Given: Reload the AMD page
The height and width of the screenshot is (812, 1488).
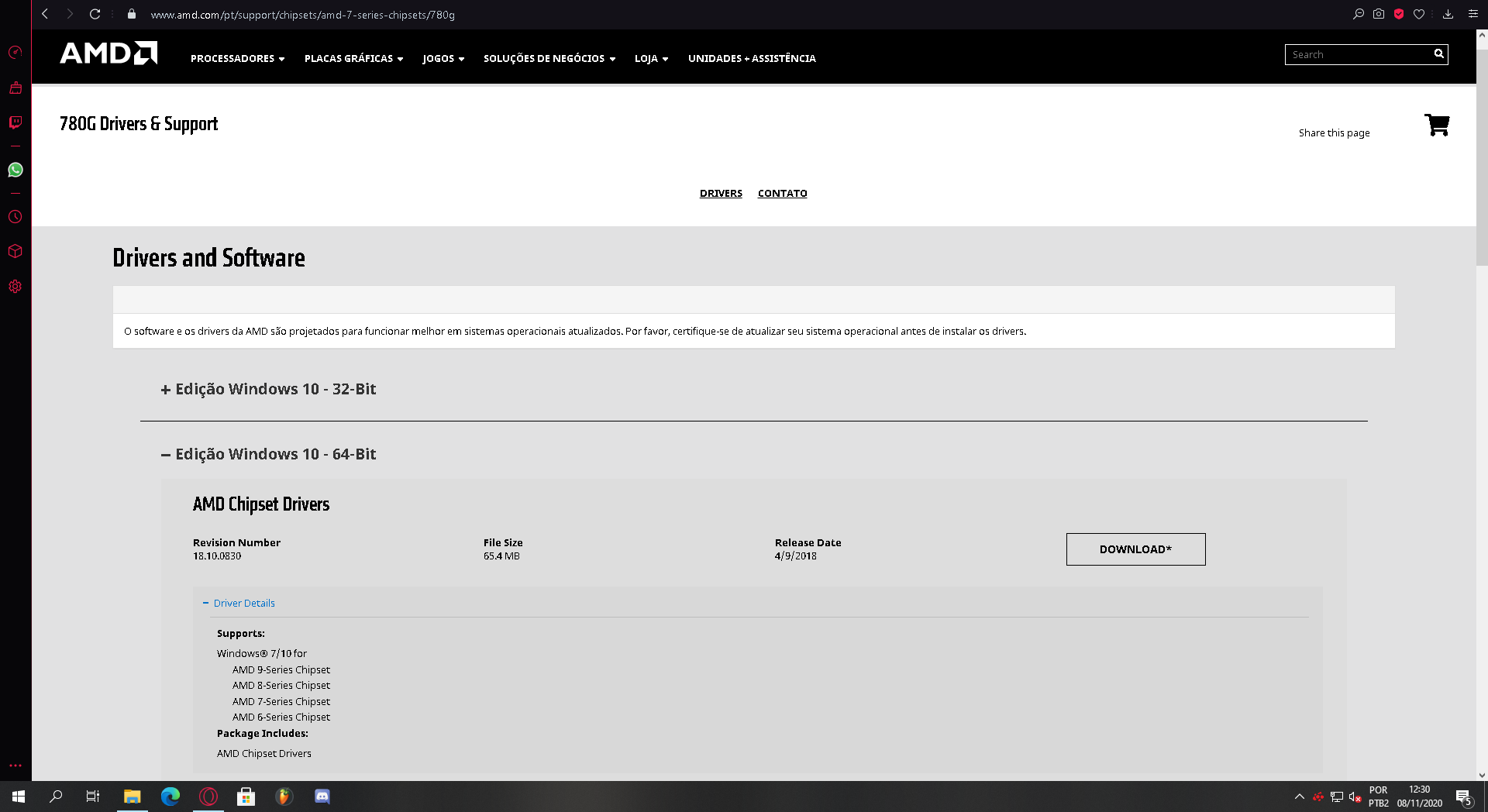Looking at the screenshot, I should point(95,14).
